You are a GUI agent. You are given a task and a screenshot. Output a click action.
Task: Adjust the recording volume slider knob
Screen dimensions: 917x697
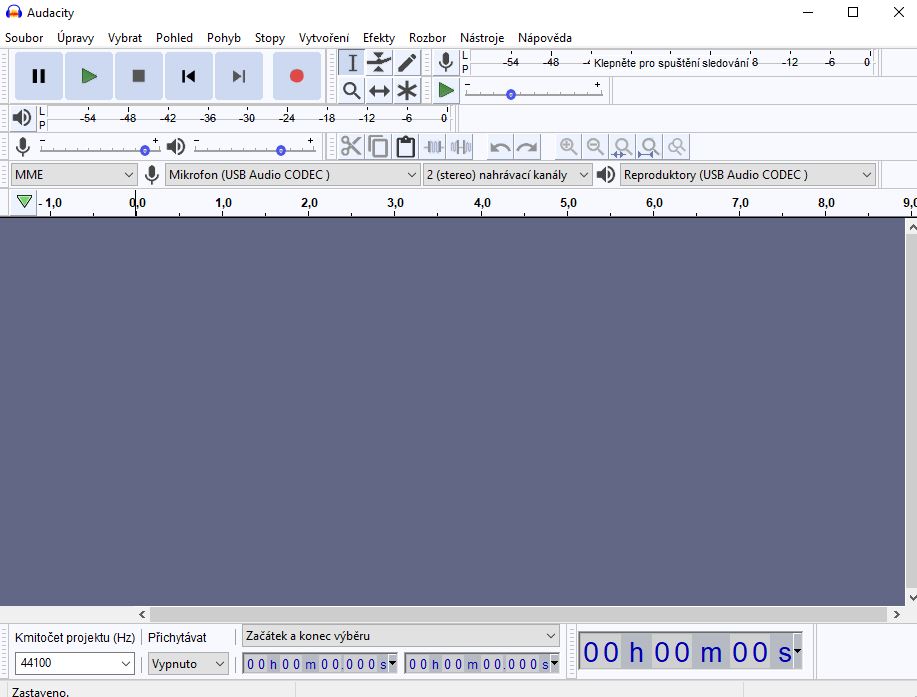[145, 150]
